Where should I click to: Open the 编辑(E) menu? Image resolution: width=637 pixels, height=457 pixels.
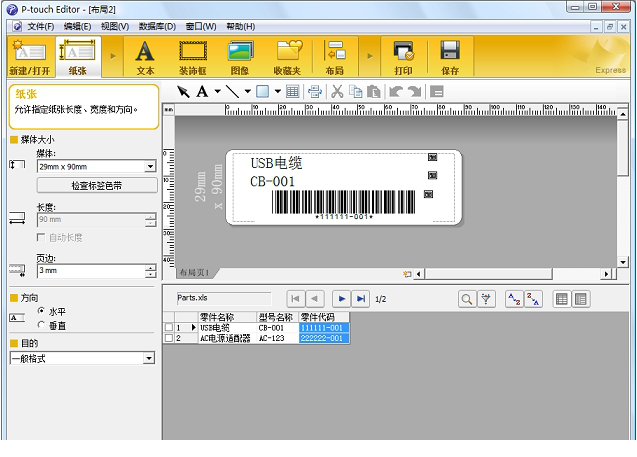(x=77, y=26)
